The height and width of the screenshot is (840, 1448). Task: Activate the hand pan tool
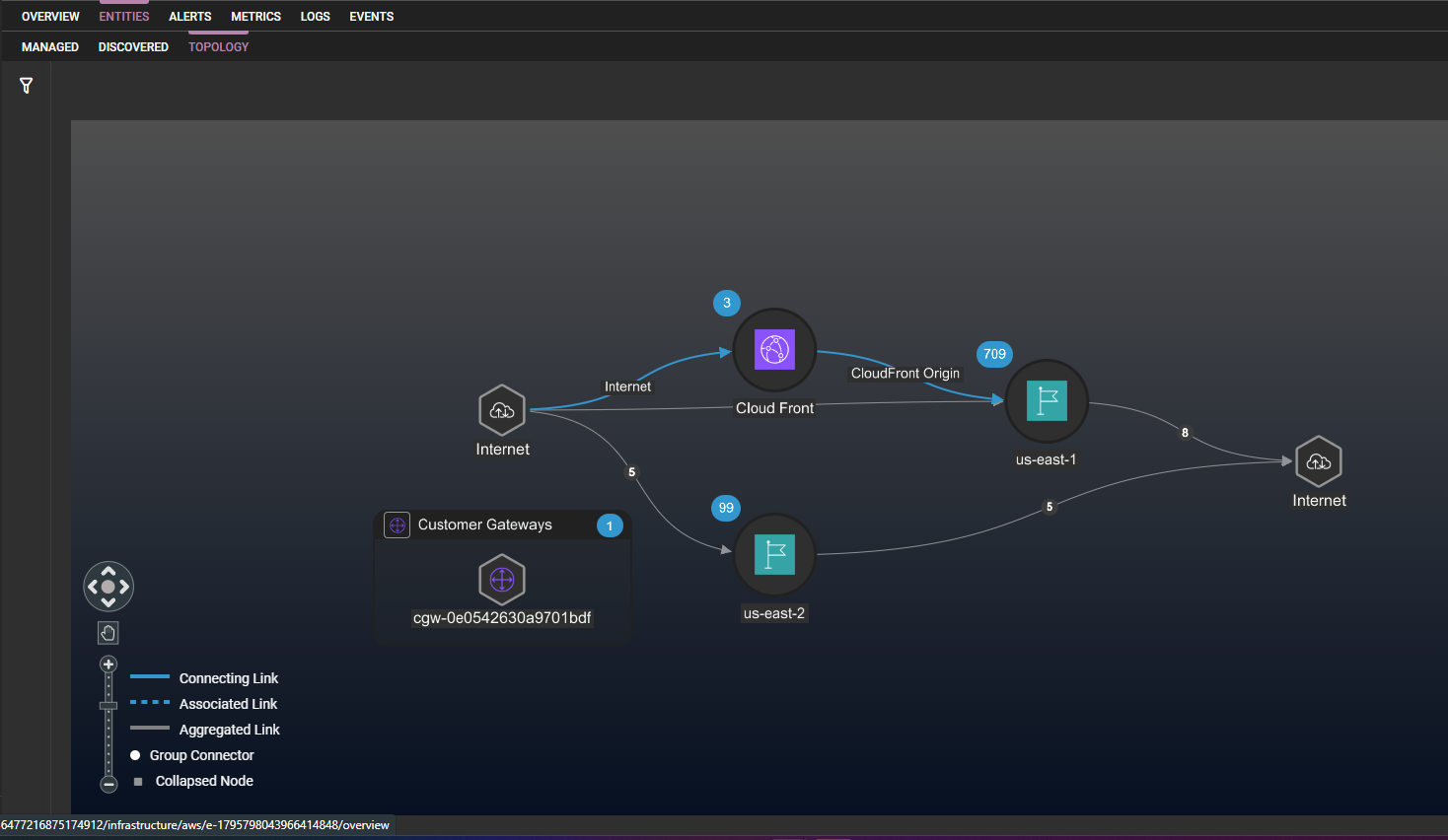[108, 632]
